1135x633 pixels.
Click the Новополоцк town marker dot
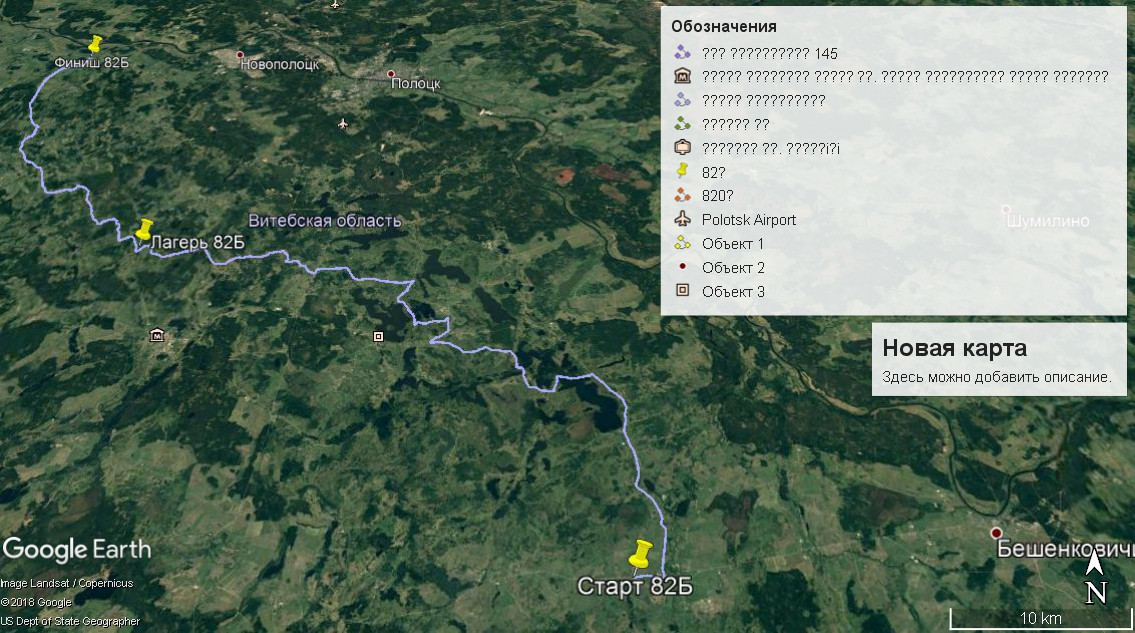tap(240, 55)
